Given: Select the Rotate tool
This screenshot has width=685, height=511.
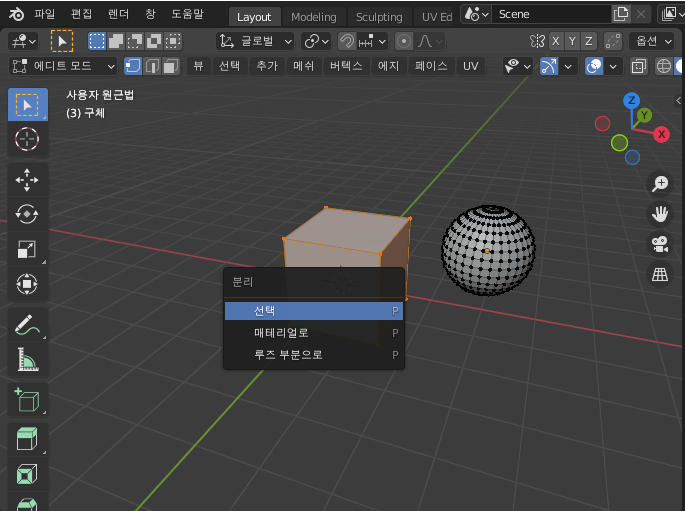Looking at the screenshot, I should tap(28, 214).
